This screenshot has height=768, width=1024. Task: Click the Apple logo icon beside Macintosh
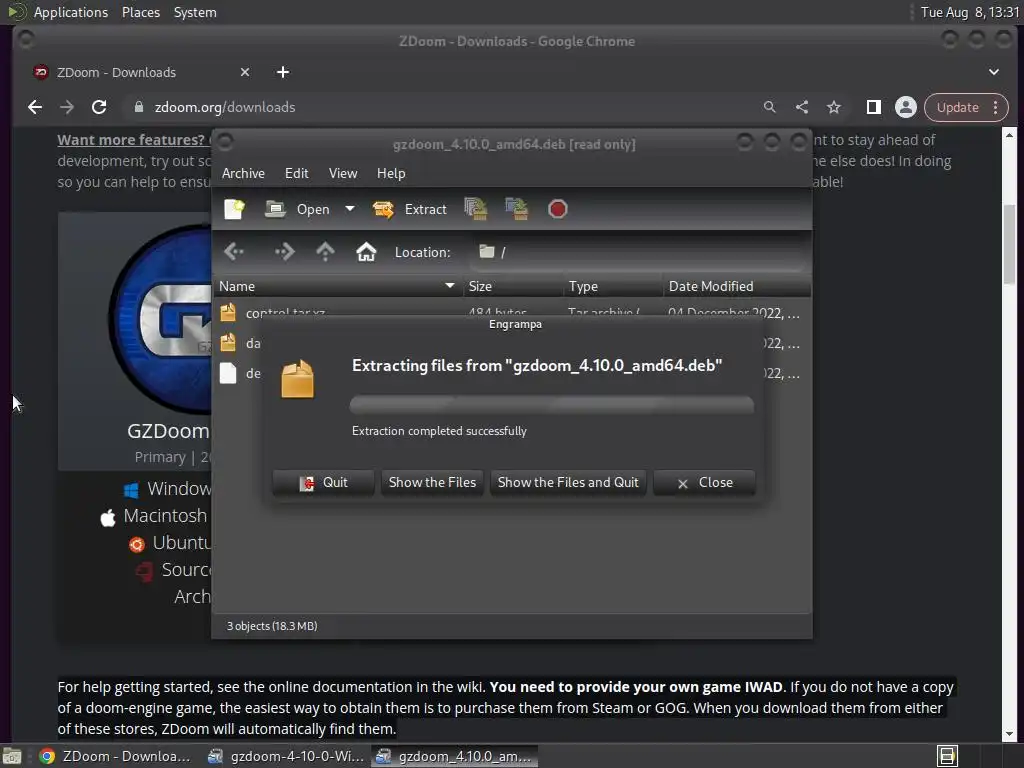(108, 518)
